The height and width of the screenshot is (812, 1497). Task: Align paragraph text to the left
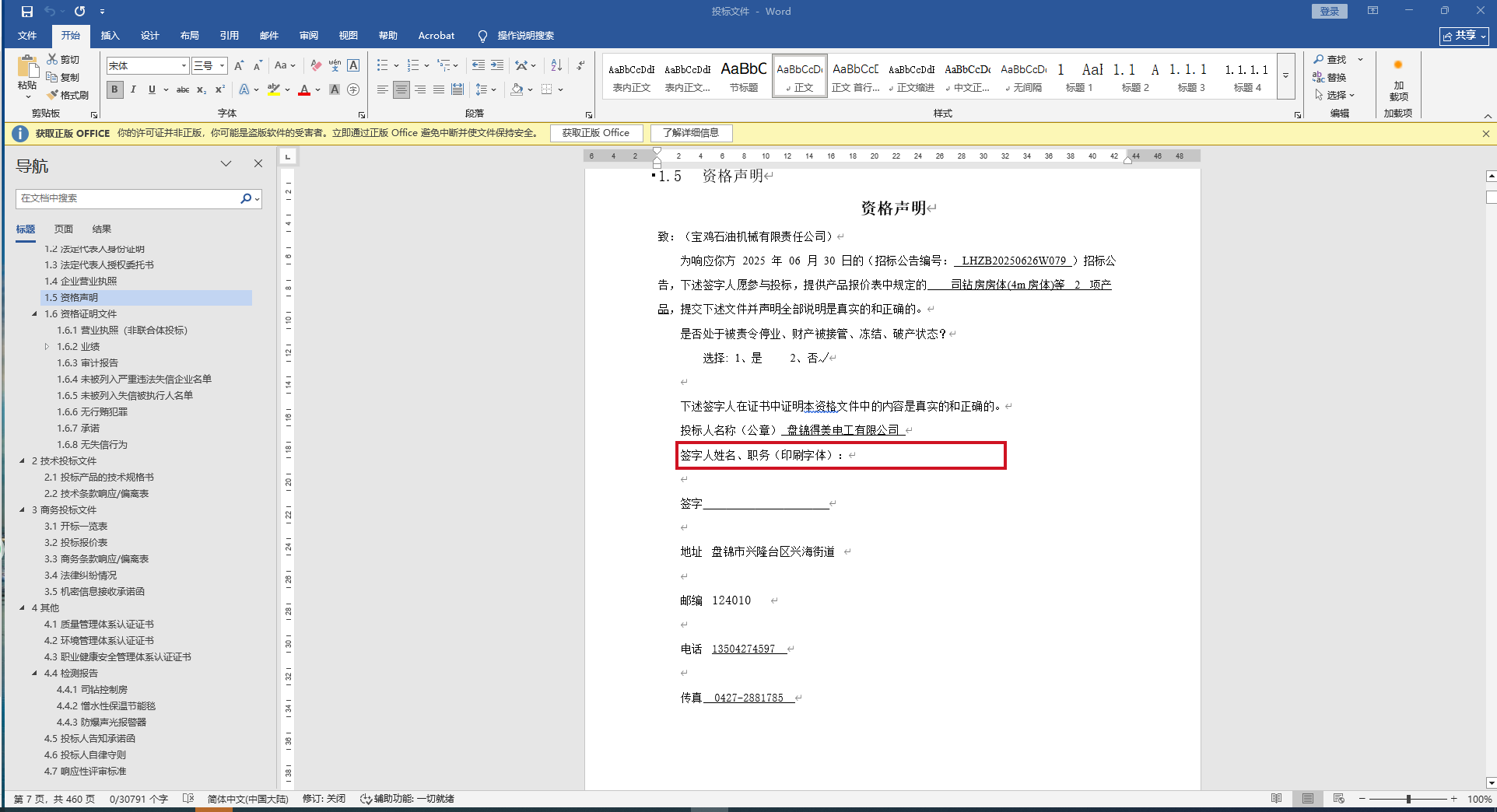point(382,89)
